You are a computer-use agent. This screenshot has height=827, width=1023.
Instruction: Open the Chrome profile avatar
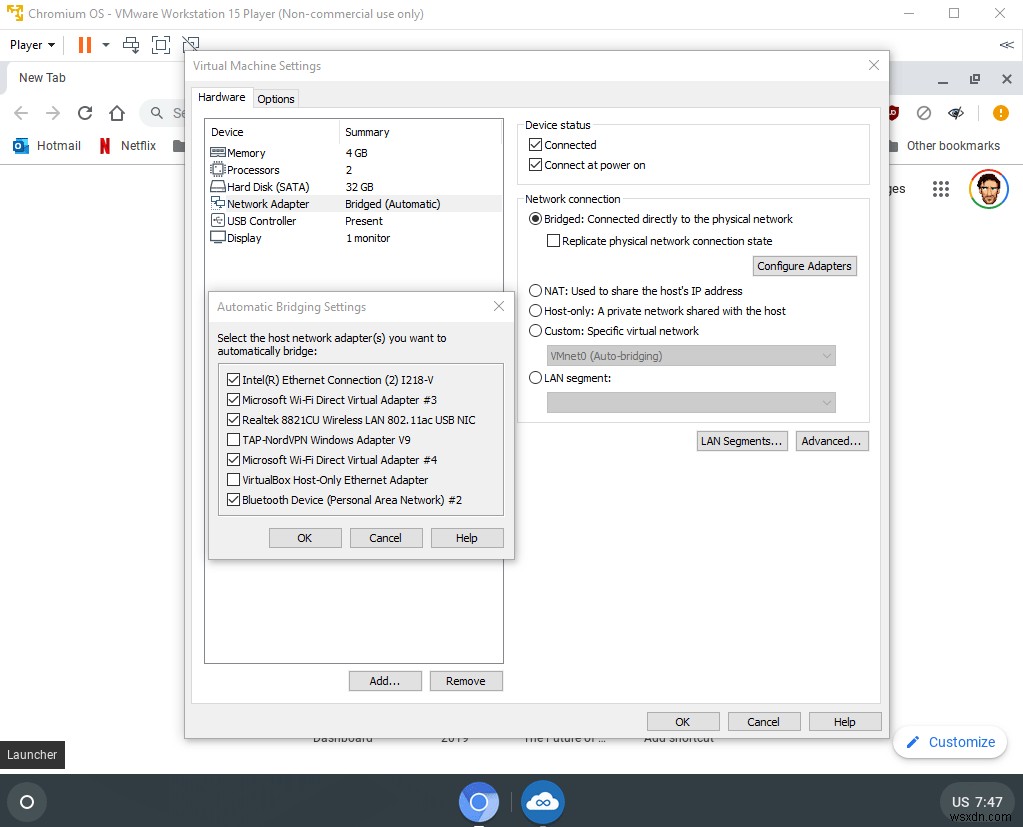tap(988, 188)
